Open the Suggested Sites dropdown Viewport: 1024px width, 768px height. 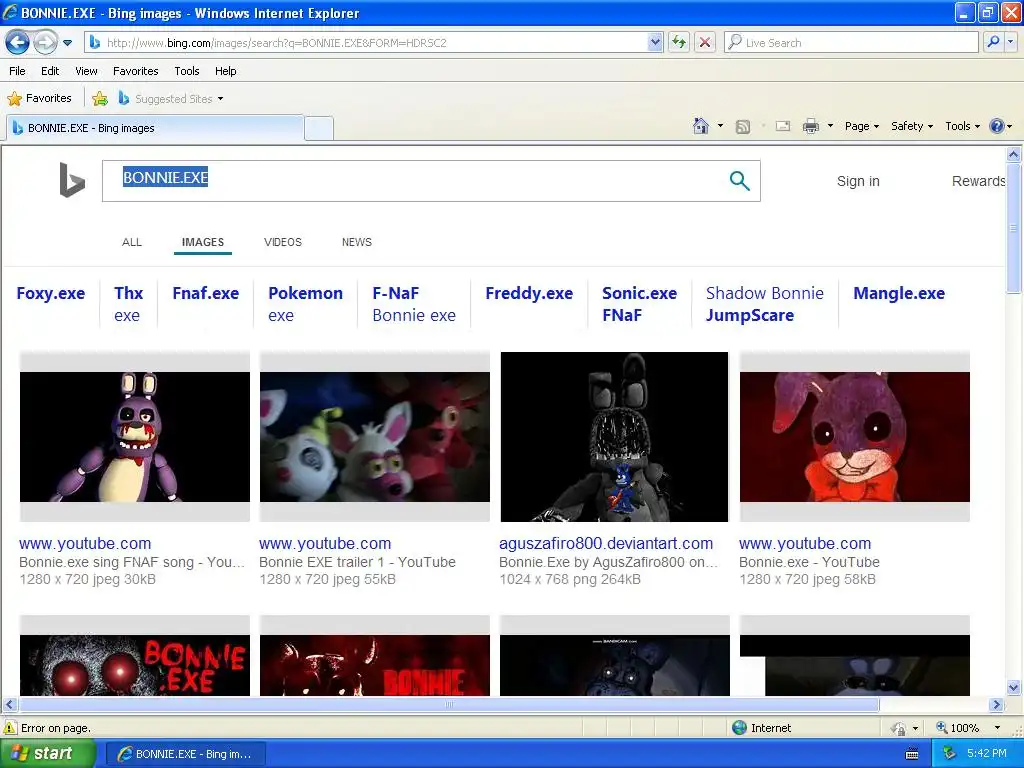[x=171, y=99]
